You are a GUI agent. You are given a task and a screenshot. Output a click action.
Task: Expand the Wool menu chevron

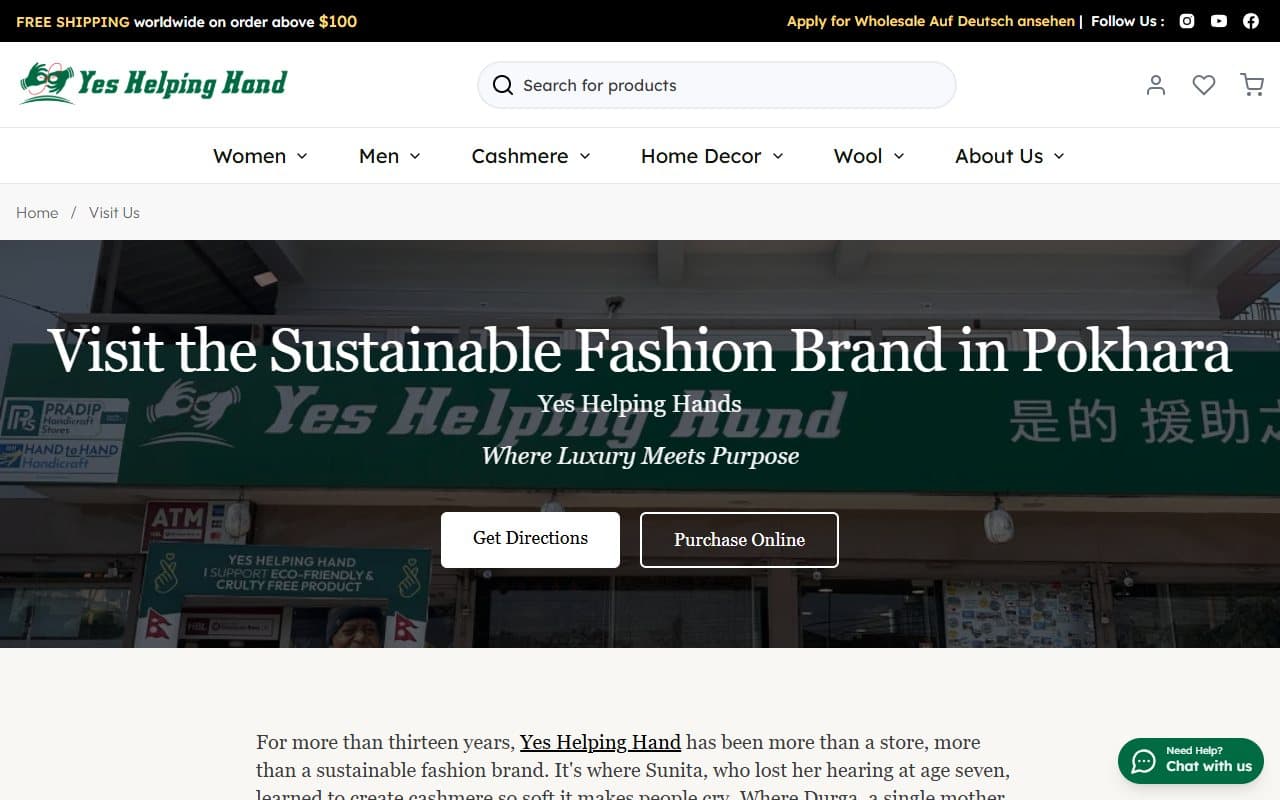[899, 156]
